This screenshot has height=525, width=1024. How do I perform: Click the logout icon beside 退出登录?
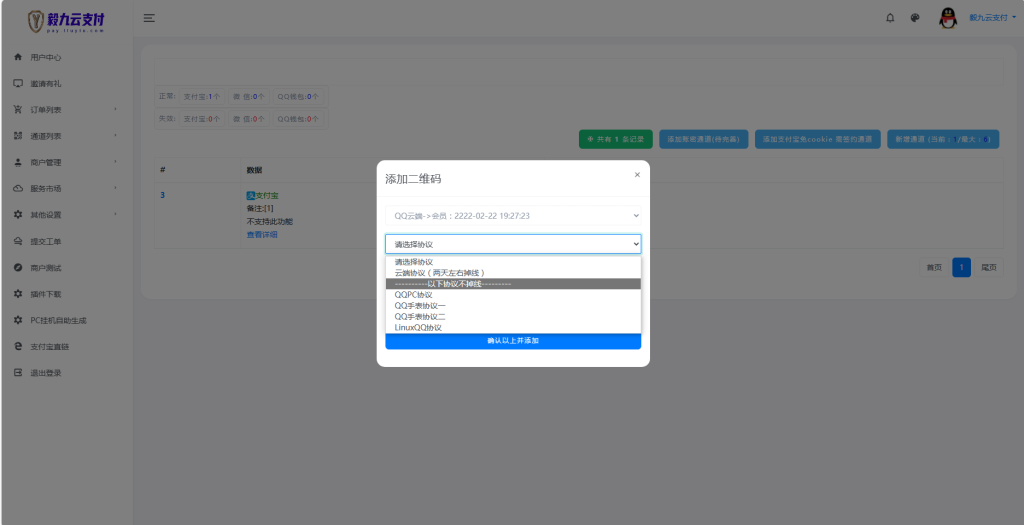[18, 373]
